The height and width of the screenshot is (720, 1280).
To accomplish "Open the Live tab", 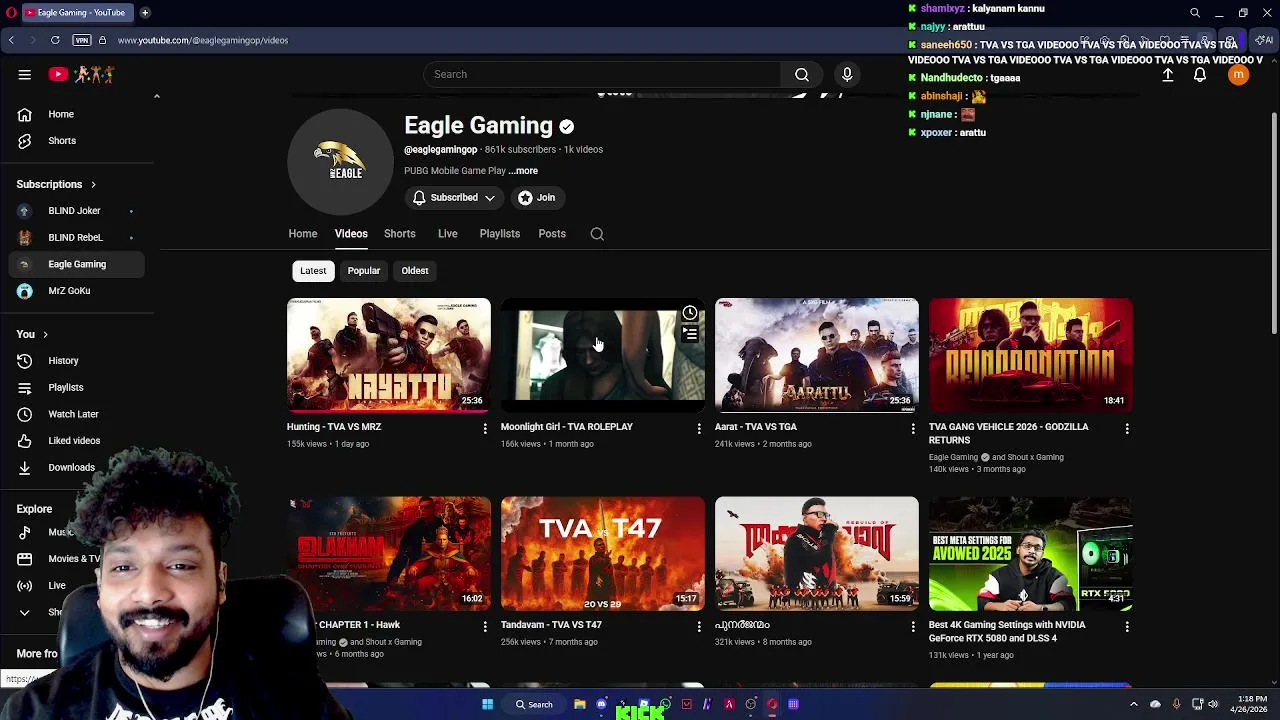I will pos(448,234).
